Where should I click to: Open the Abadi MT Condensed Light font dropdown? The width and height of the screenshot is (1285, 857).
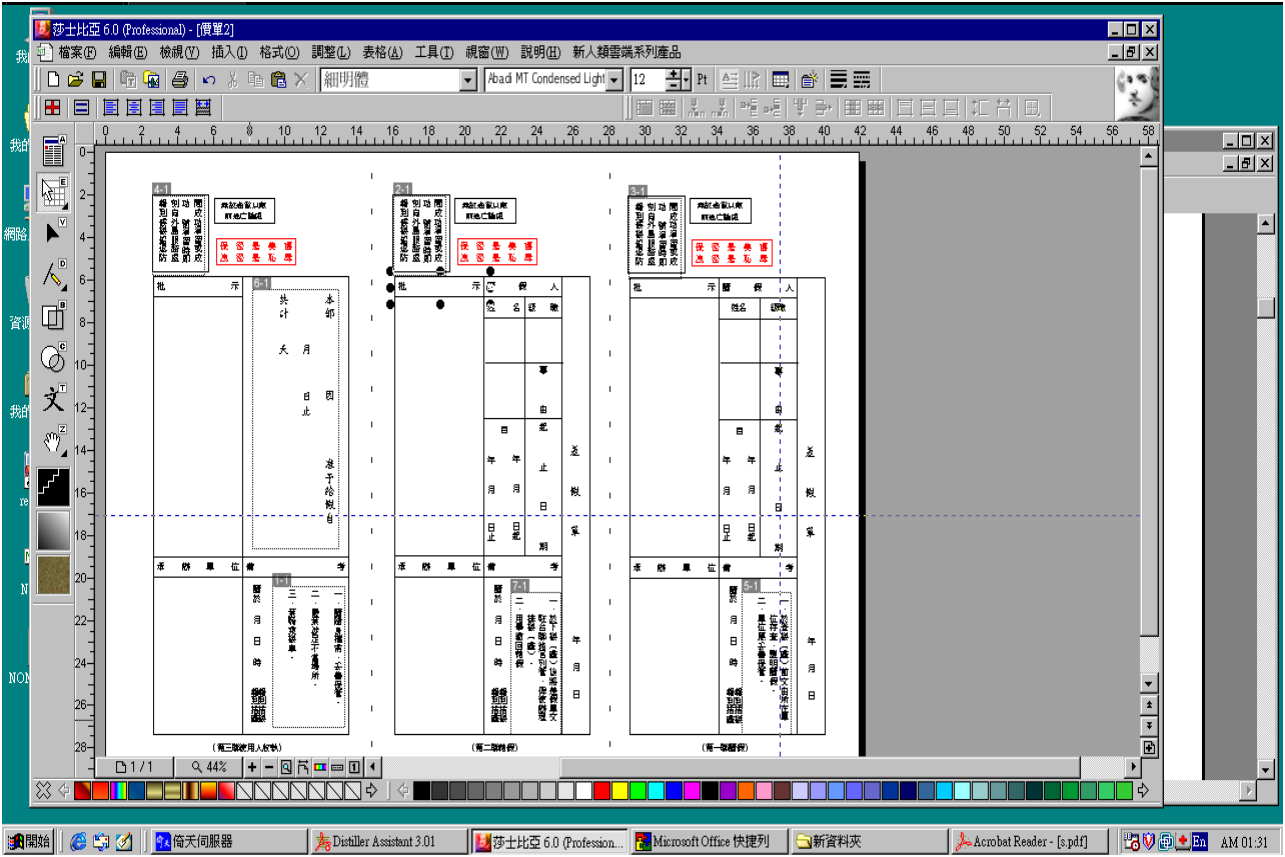[x=614, y=81]
